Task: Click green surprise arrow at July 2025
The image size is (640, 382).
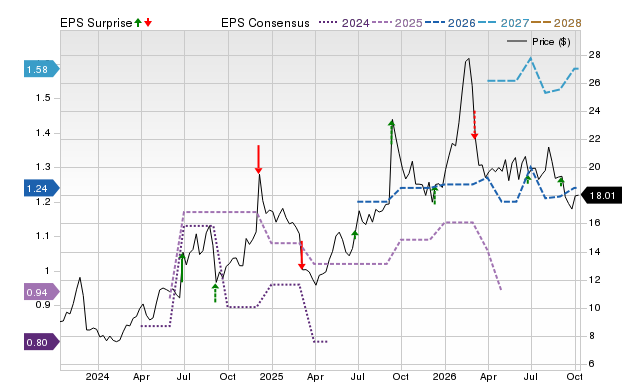Action: 355,235
